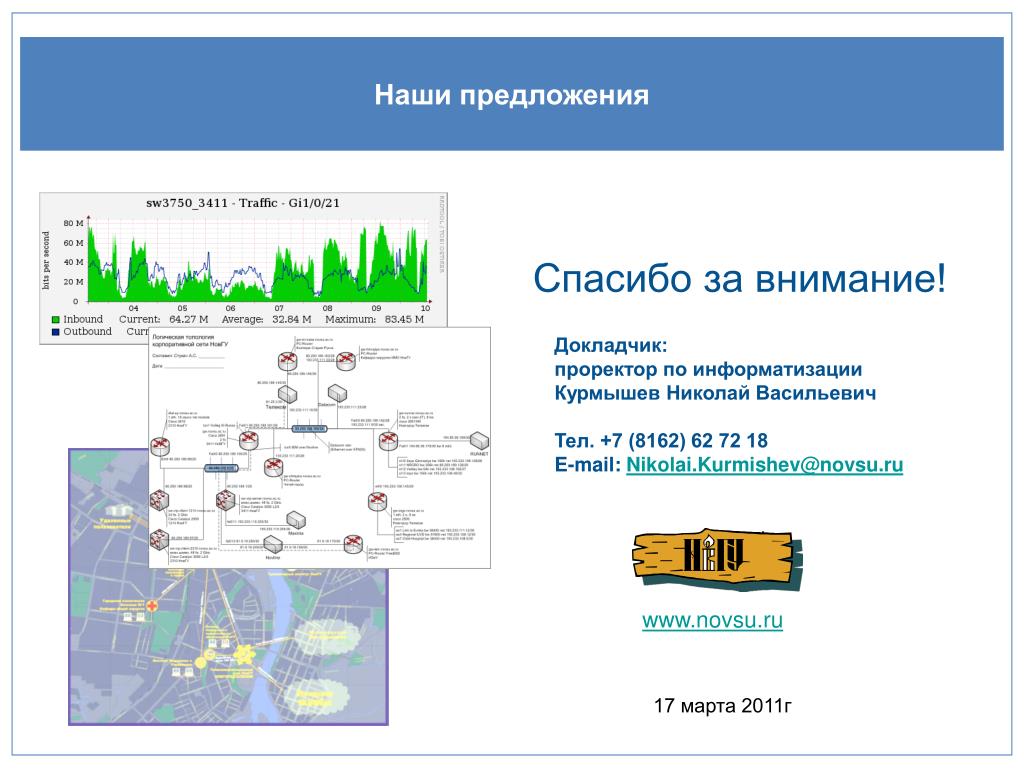Viewport: 1024px width, 768px height.
Task: Click the RUNNET node in topology diagram
Action: pos(479,441)
